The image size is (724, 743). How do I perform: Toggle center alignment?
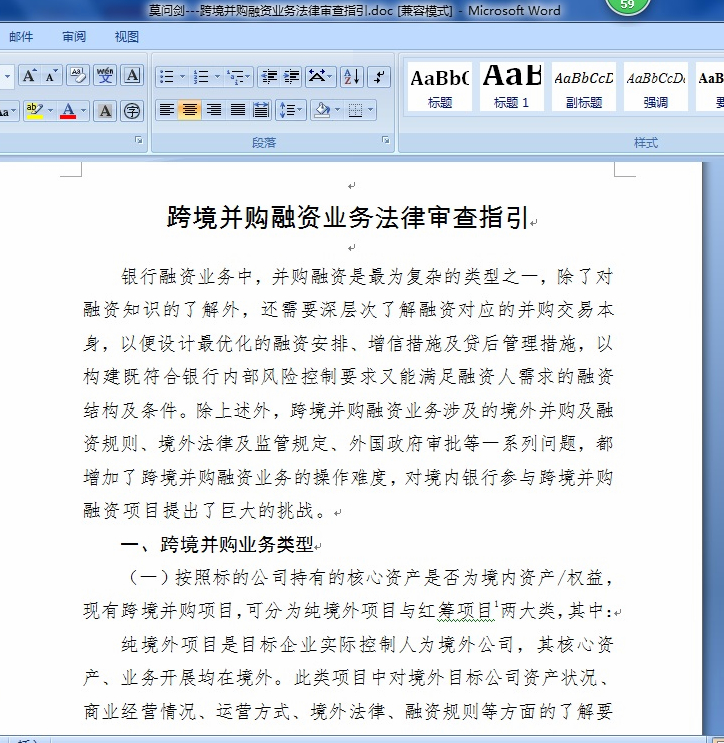[x=190, y=110]
